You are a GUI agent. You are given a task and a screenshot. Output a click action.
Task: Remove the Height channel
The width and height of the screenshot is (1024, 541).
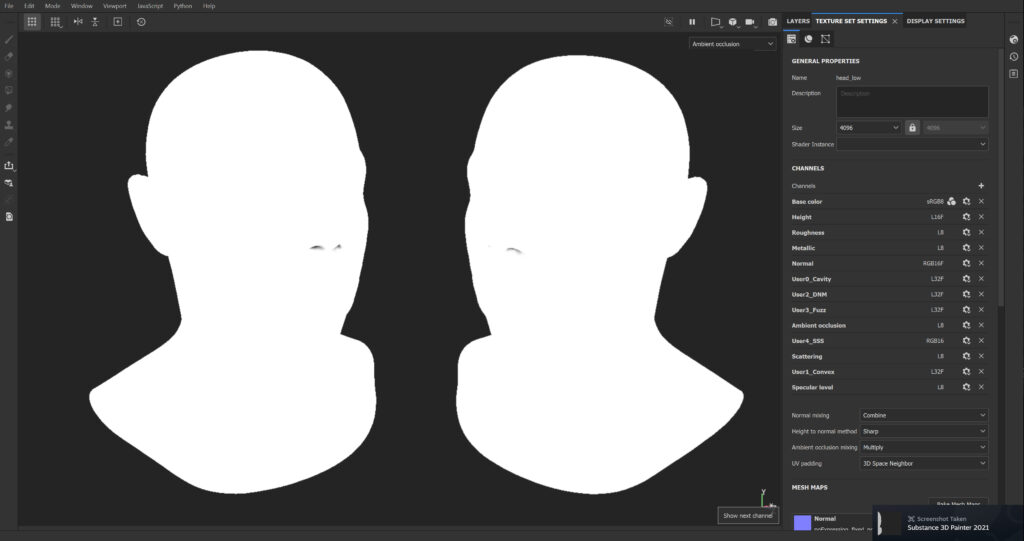click(981, 217)
